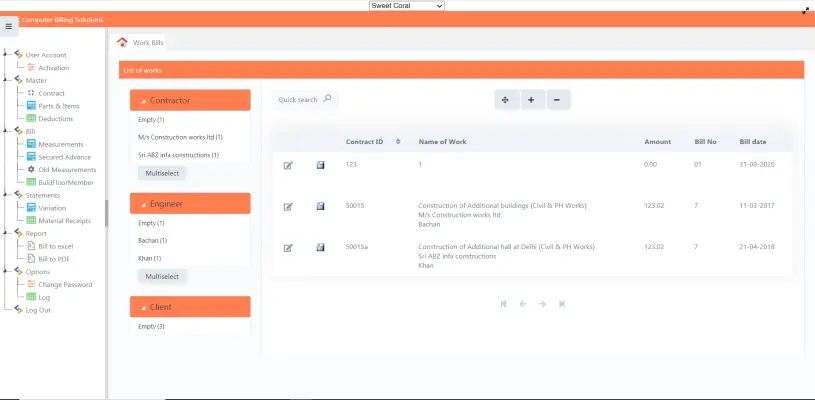Click Log Out in sidebar
The height and width of the screenshot is (400, 815).
pos(38,310)
